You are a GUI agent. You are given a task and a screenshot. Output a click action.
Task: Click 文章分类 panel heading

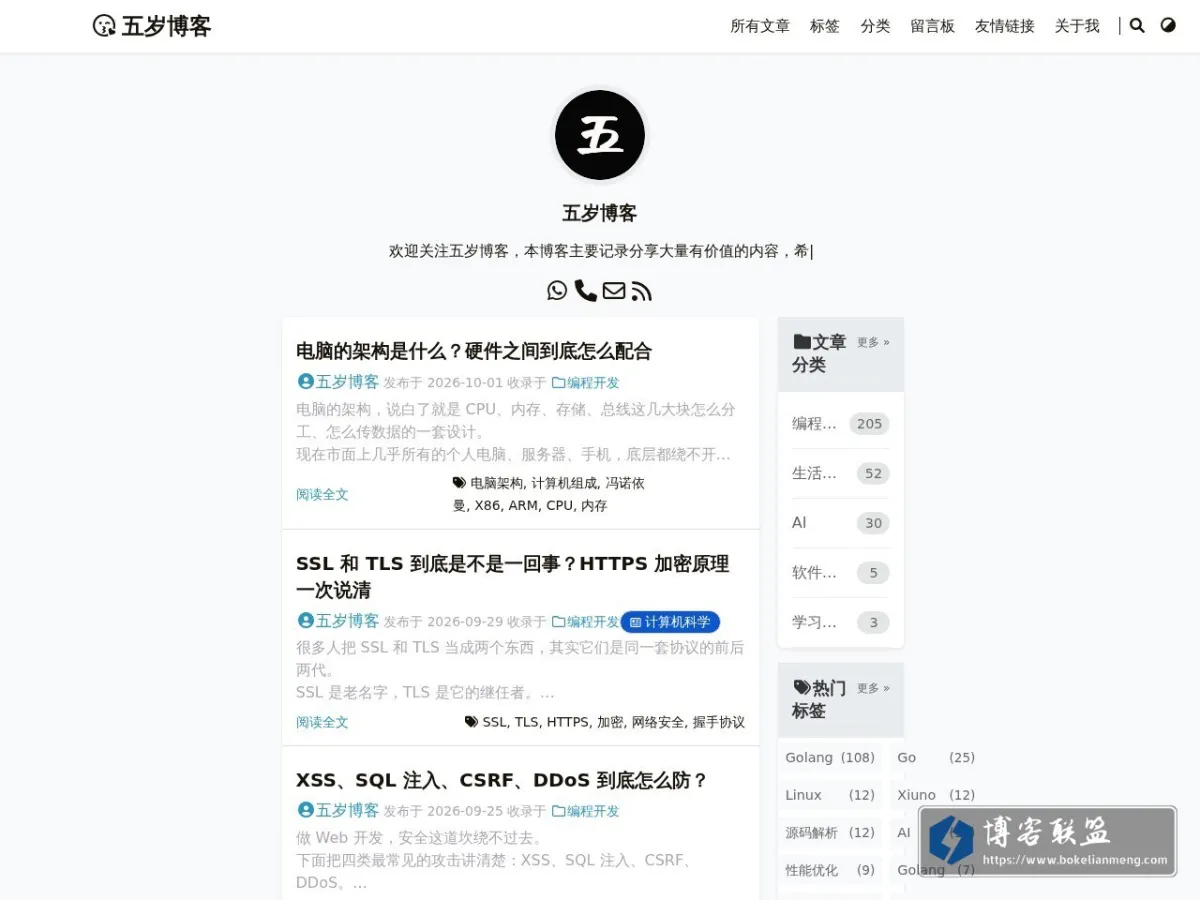[819, 354]
